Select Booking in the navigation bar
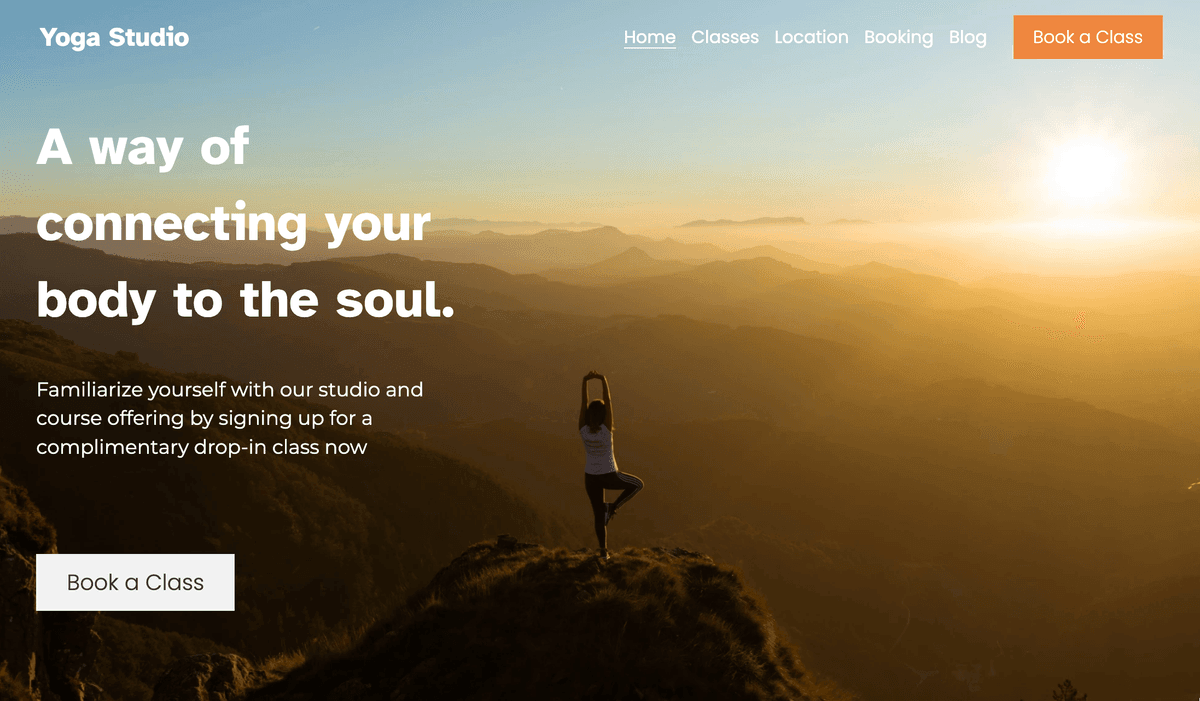1200x701 pixels. 898,37
